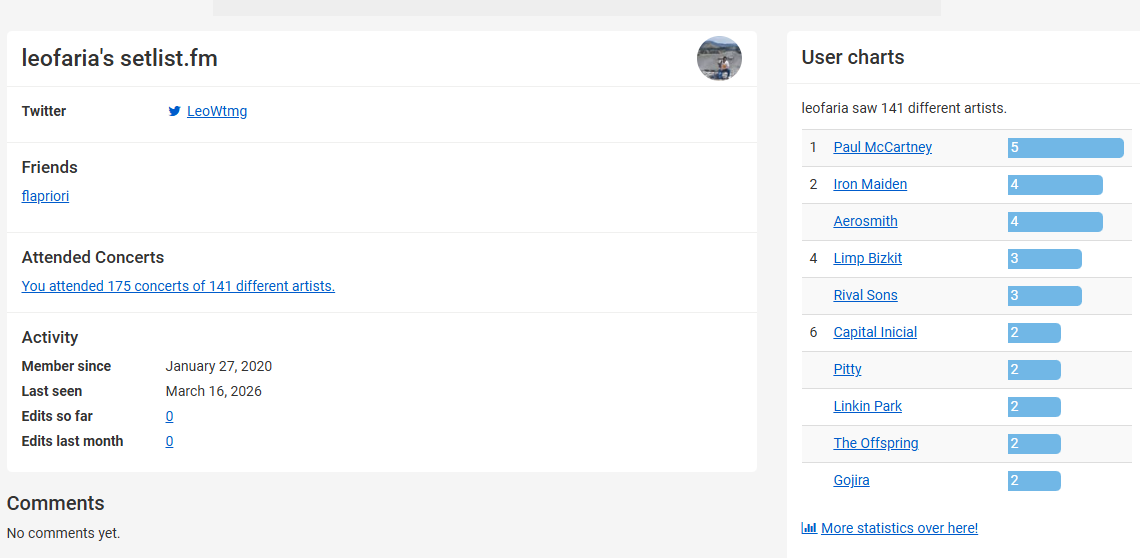Click The Offspring's bar showing 2

click(1034, 445)
